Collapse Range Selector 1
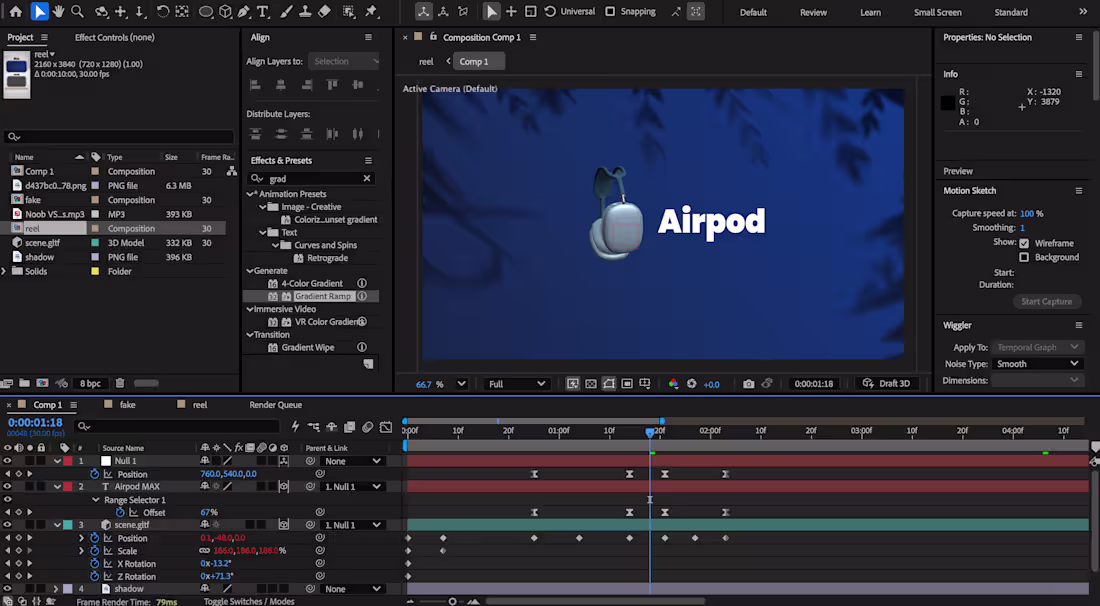Image resolution: width=1100 pixels, height=606 pixels. 96,499
